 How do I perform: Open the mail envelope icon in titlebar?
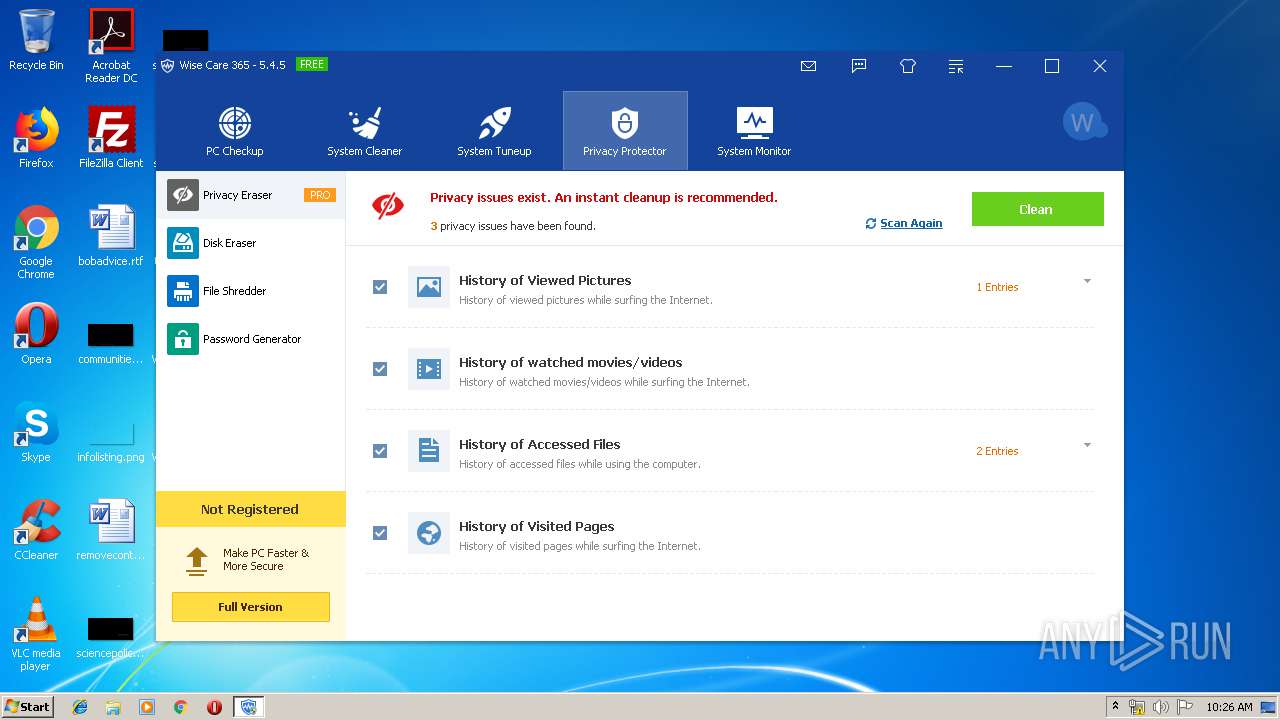(809, 66)
